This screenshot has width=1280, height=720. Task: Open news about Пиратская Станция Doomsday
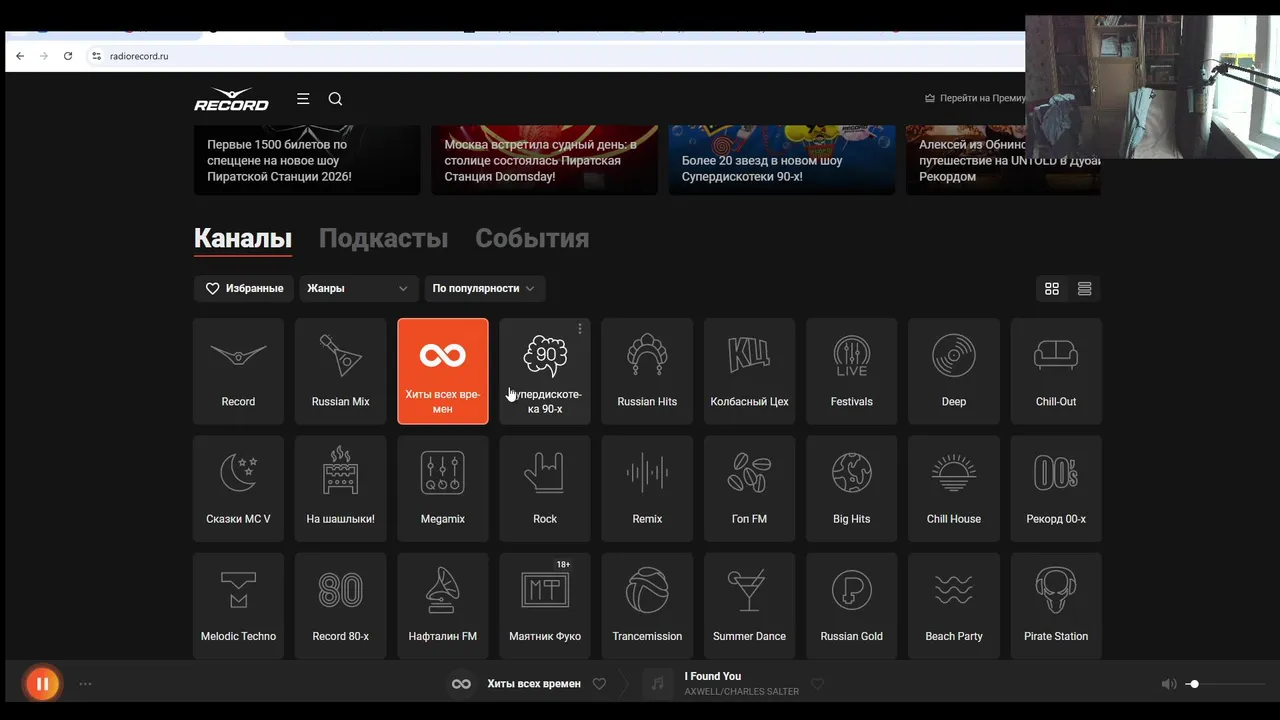coord(544,160)
